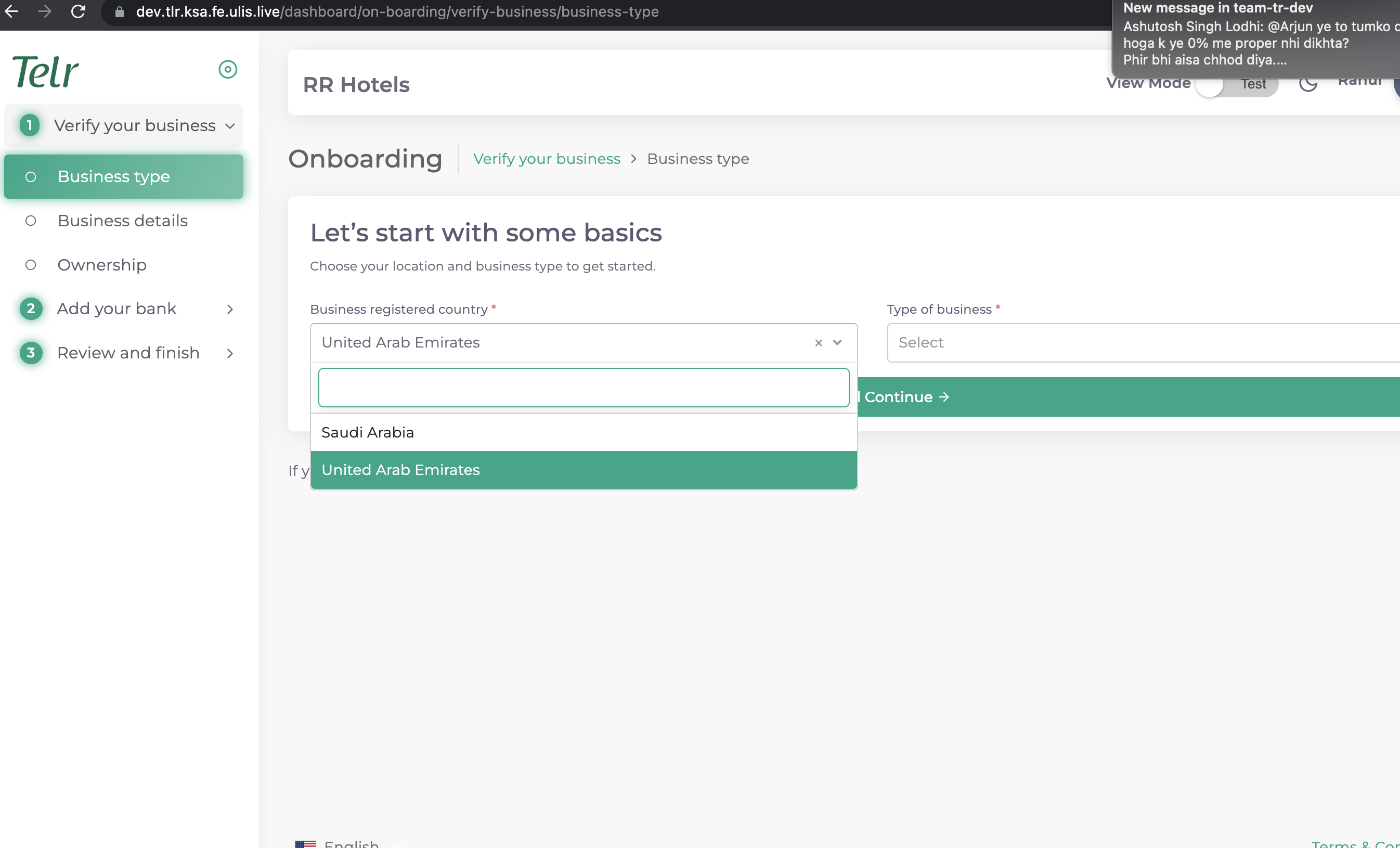
Task: Select Business type in the sidebar
Action: pos(123,176)
